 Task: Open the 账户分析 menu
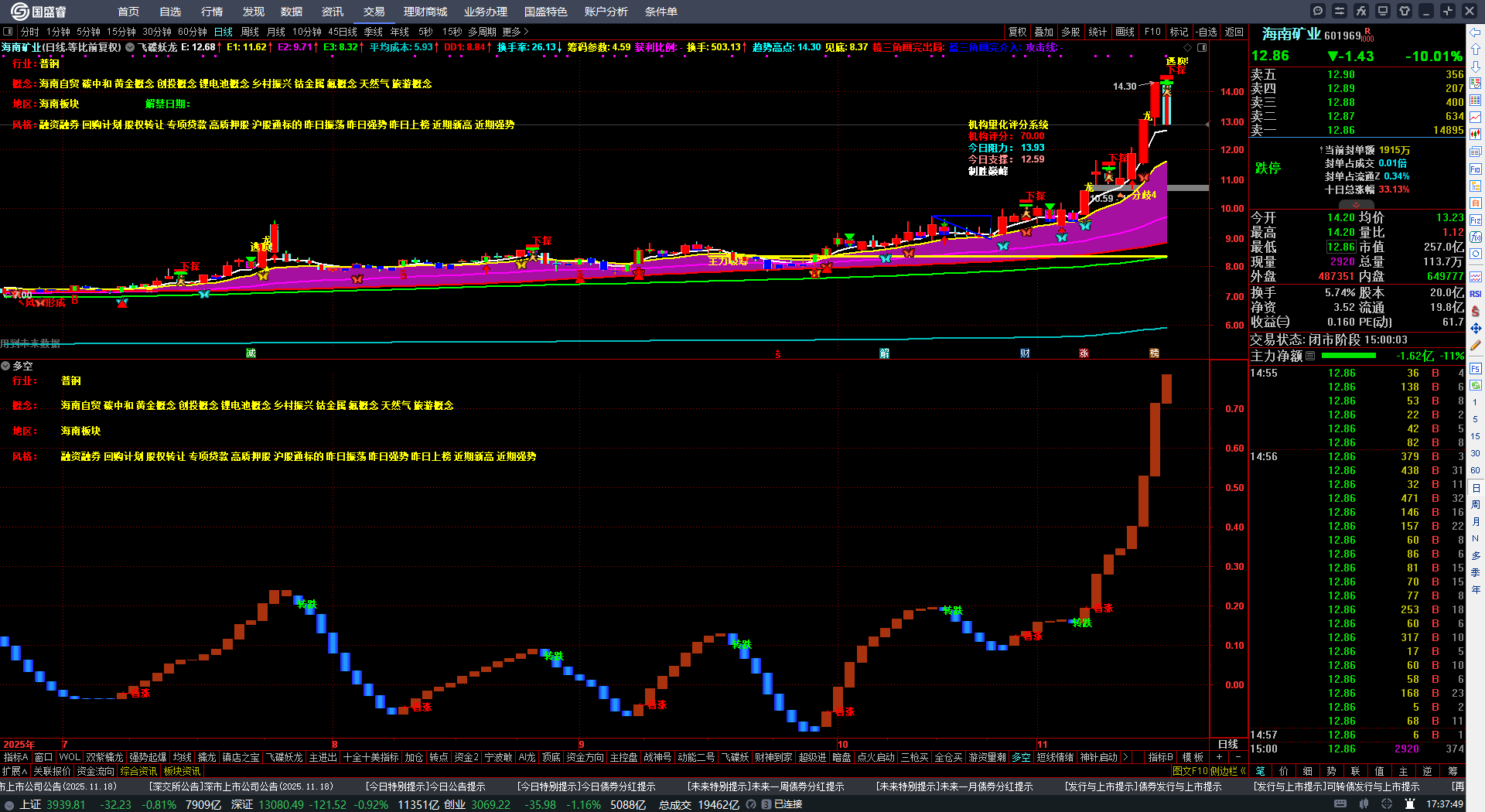606,12
